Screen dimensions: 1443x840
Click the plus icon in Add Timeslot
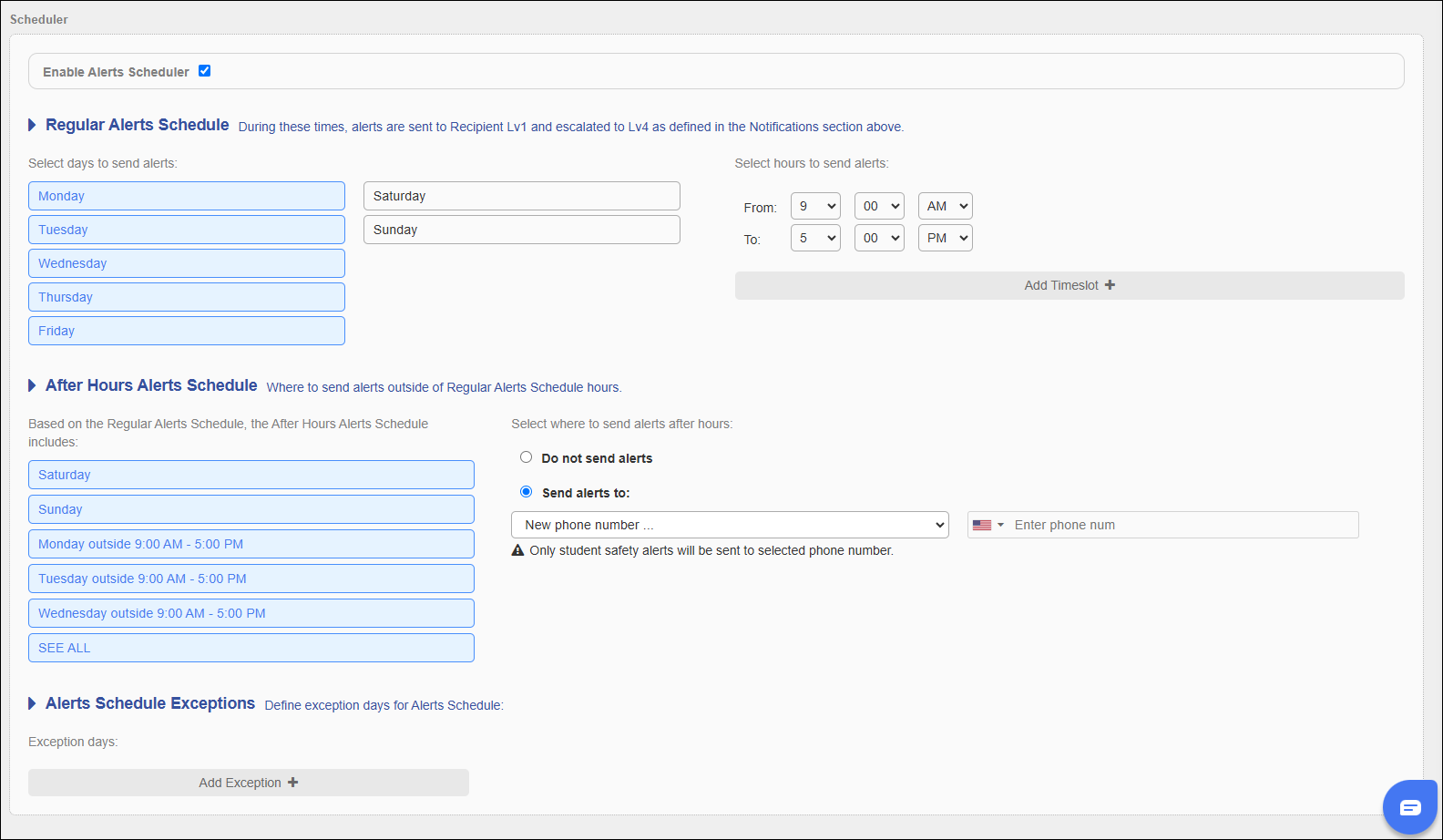pos(1110,285)
